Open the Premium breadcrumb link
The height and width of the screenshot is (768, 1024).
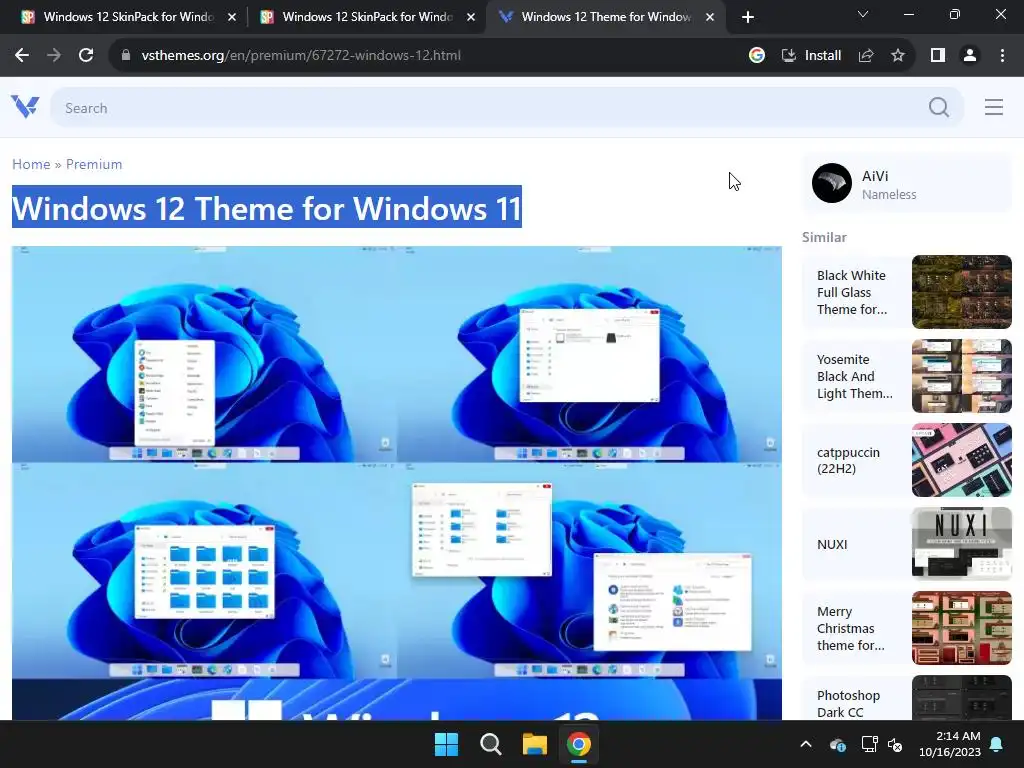click(x=94, y=164)
